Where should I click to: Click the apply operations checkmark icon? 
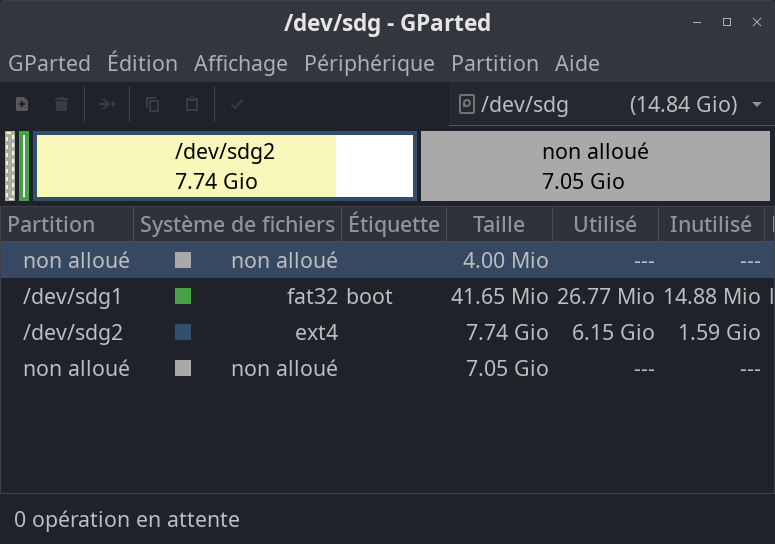(x=237, y=104)
